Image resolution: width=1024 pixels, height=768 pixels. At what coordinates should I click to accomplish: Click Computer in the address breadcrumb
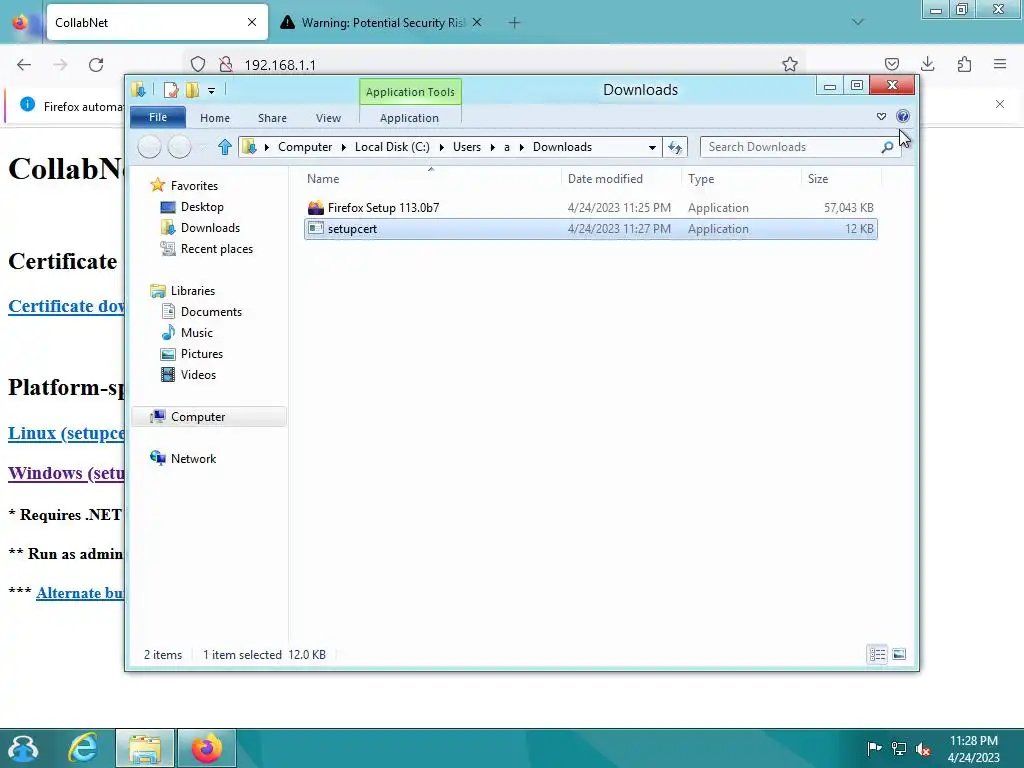click(305, 147)
